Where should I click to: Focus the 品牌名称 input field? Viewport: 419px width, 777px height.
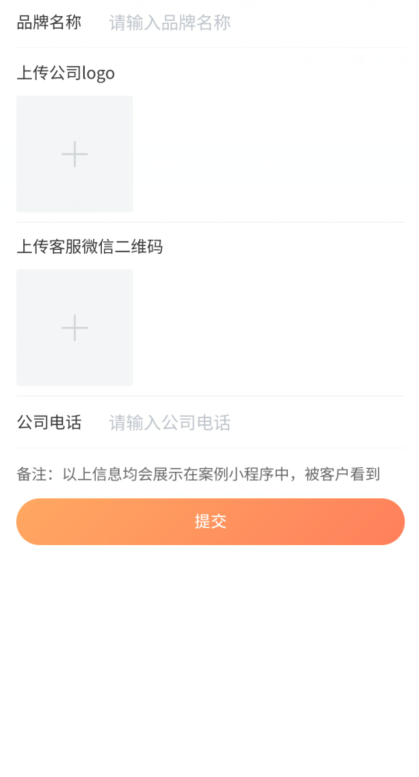pyautogui.click(x=256, y=23)
